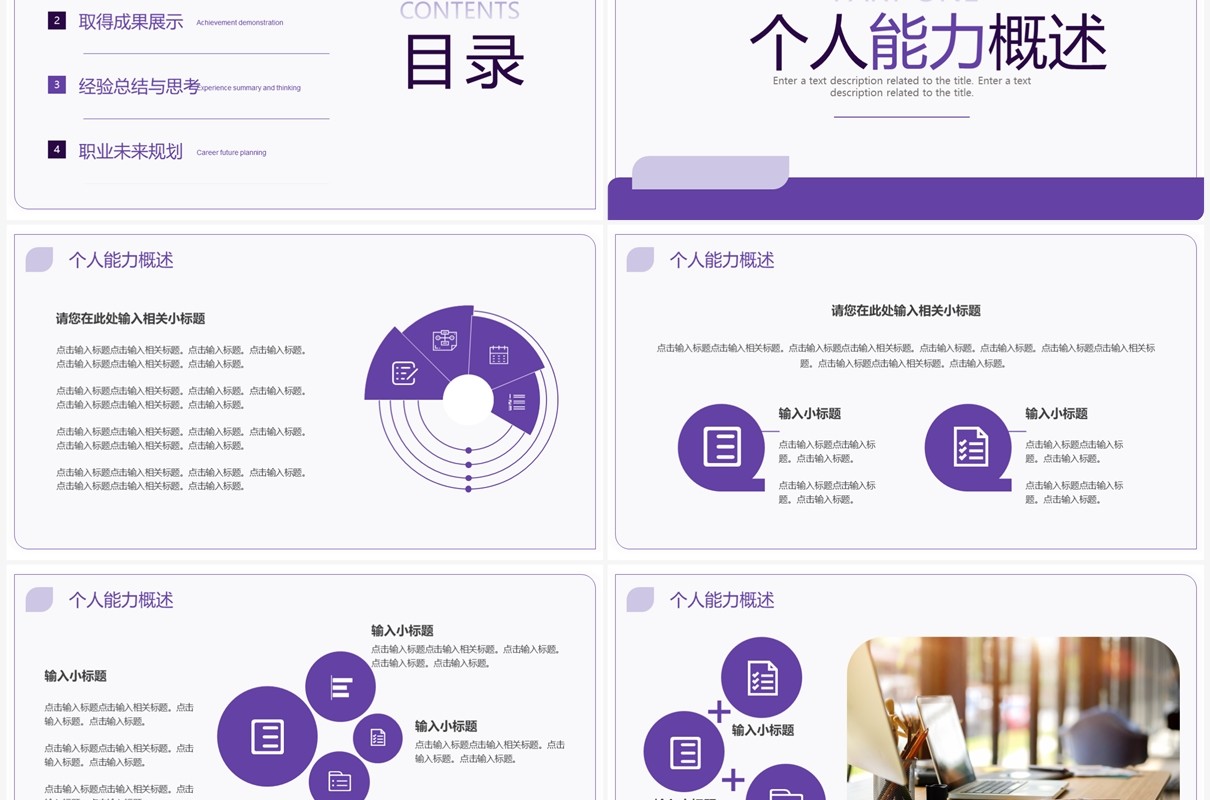Click the large document icon circle in bubble cluster slide
Screen dimensions: 1210x800
(x=267, y=736)
